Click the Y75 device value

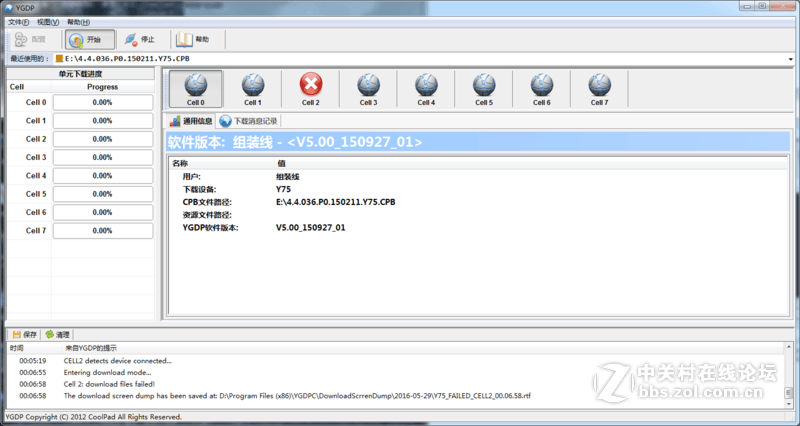coord(283,189)
